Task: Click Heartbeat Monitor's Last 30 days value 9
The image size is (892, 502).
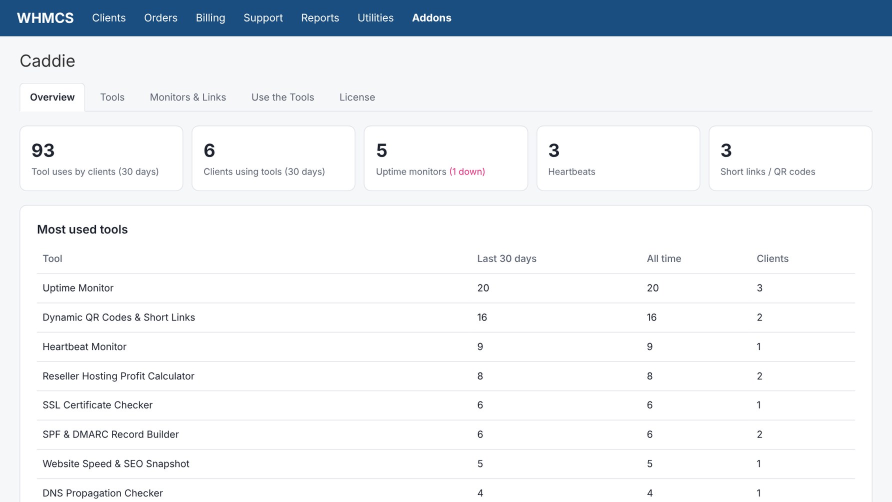Action: (480, 347)
